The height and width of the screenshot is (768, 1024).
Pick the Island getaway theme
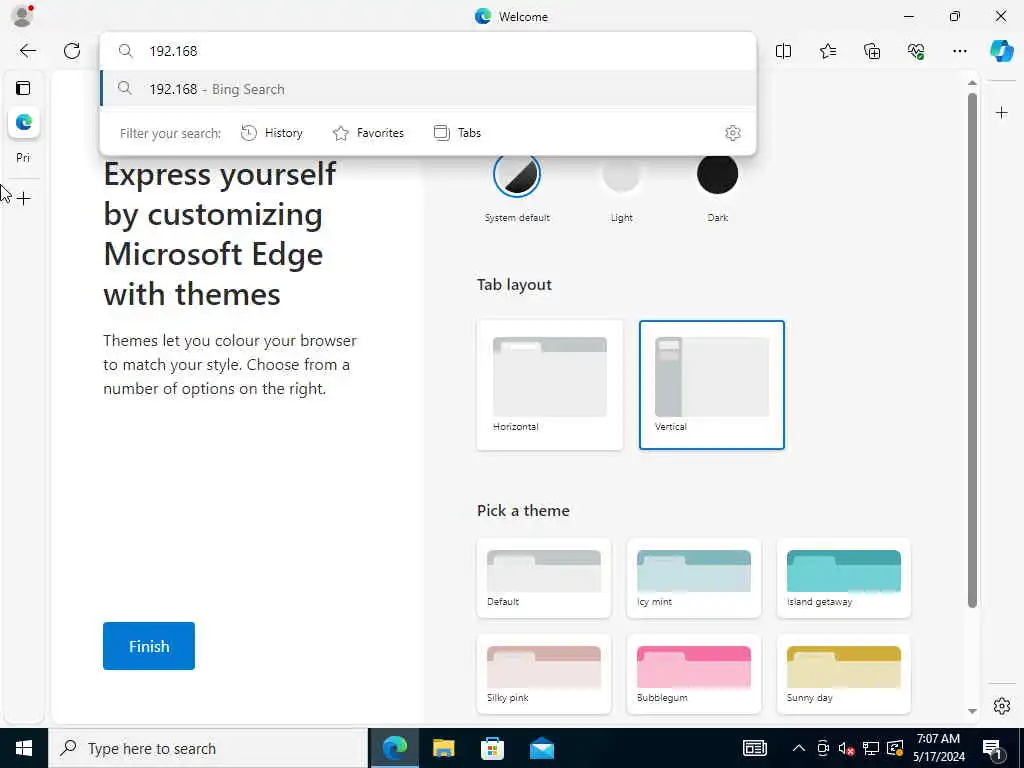844,578
